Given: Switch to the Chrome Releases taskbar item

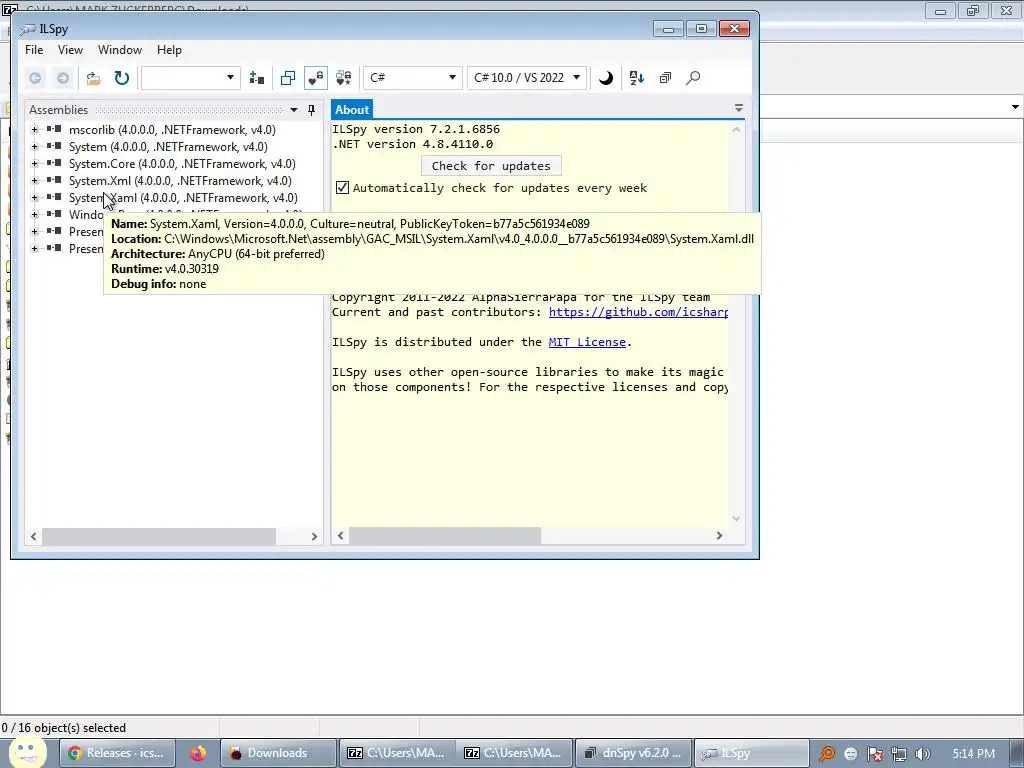Looking at the screenshot, I should tap(117, 753).
